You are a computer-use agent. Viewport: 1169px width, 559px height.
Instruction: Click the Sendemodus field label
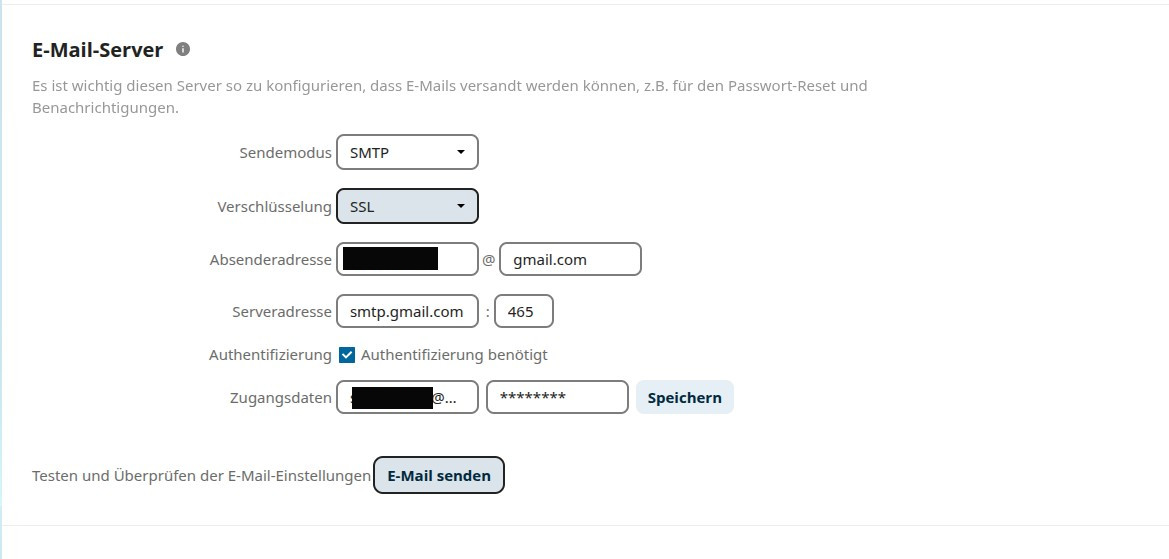pos(285,153)
